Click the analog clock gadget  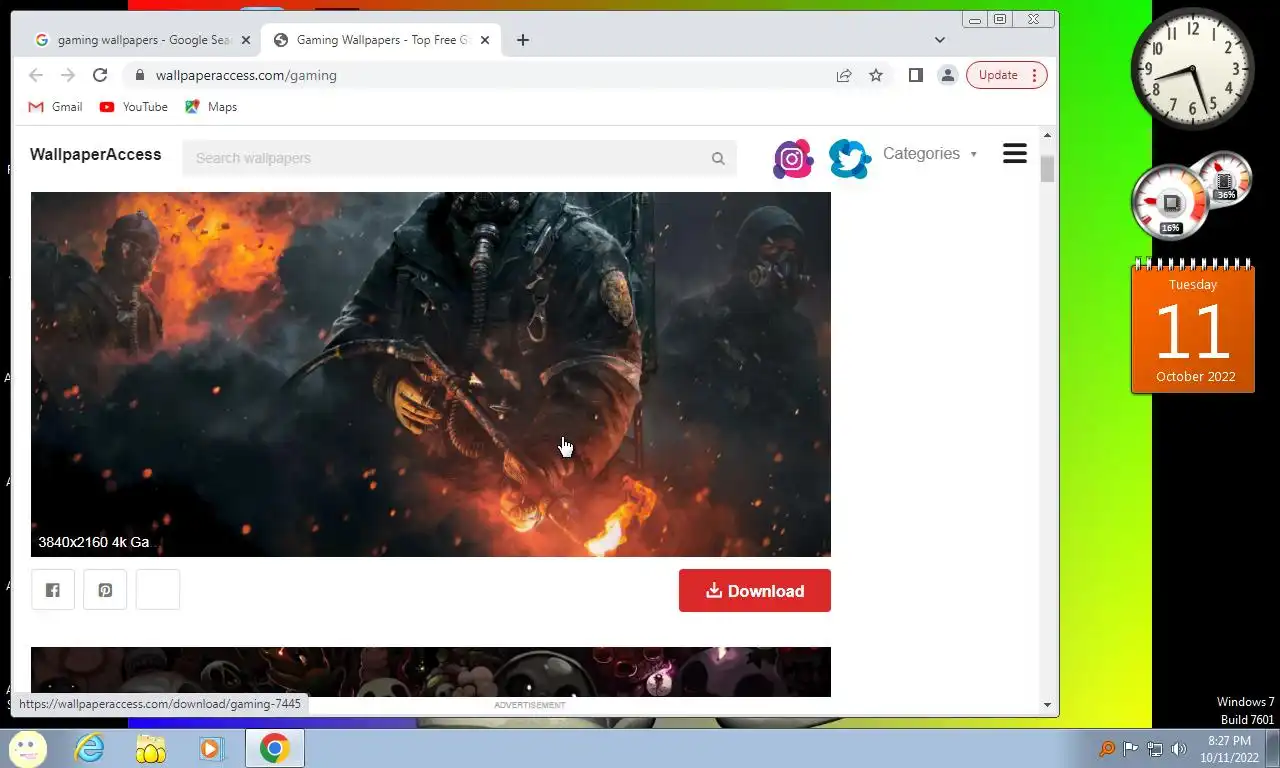click(1193, 68)
